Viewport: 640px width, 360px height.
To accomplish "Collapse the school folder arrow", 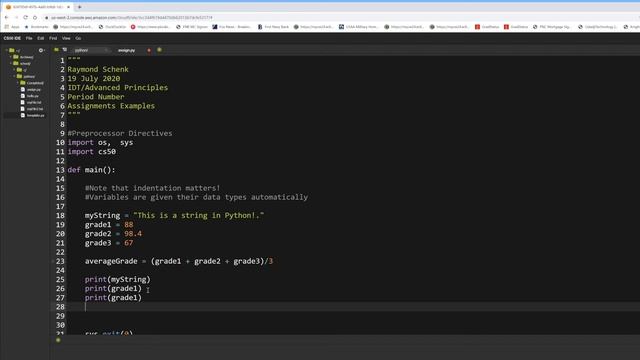I will click(11, 63).
